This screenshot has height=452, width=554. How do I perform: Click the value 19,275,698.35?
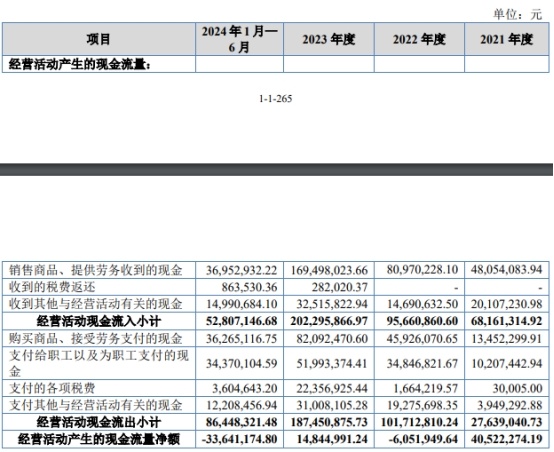point(422,405)
